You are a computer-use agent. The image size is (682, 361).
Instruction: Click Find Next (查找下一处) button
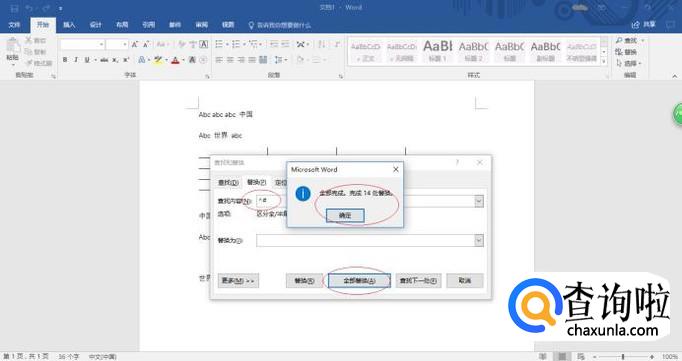click(x=418, y=281)
